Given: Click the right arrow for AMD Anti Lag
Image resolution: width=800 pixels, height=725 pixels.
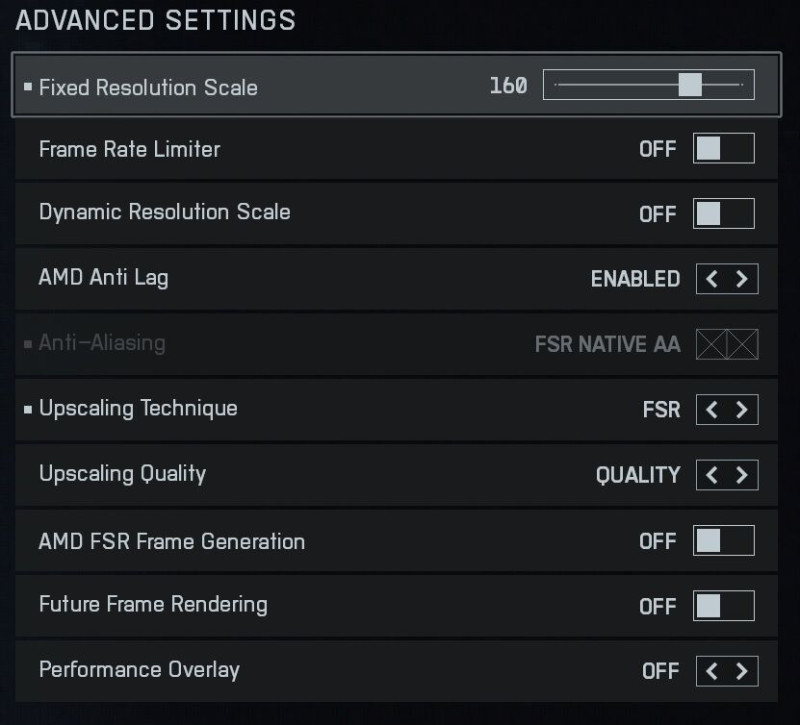Looking at the screenshot, I should [741, 279].
